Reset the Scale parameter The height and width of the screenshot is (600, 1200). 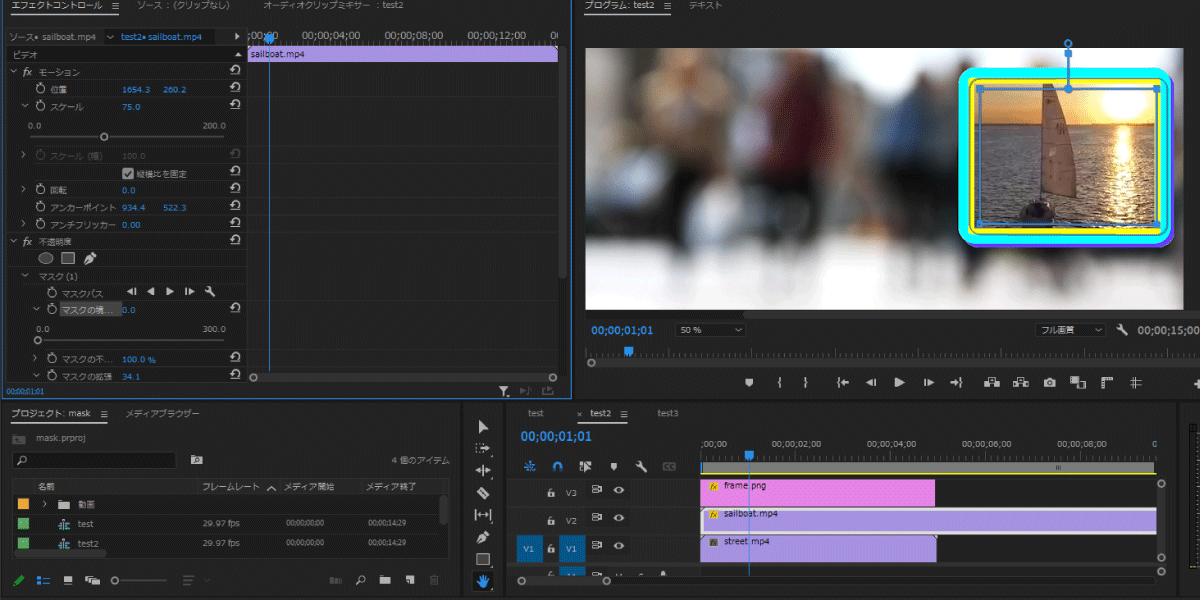(234, 106)
